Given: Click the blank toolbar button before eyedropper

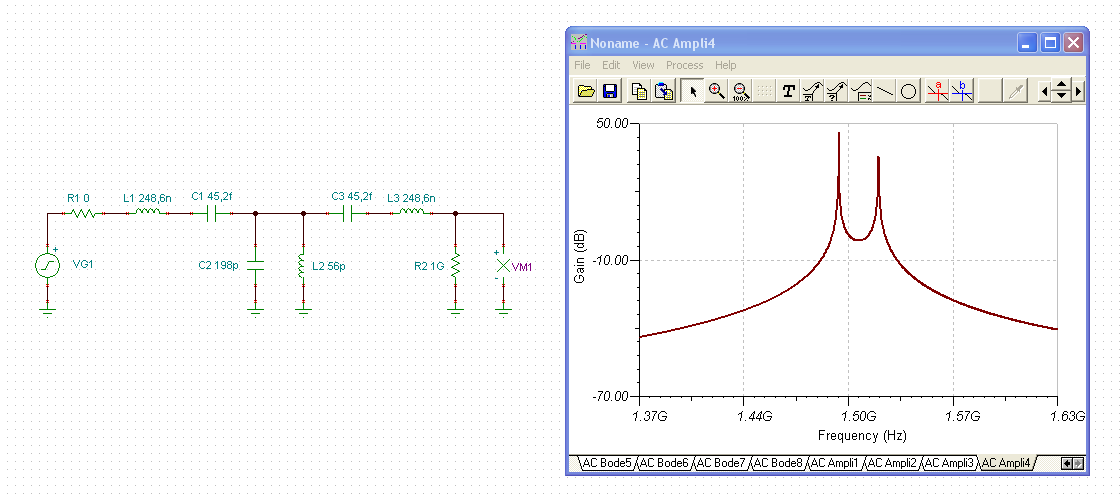Looking at the screenshot, I should pos(991,91).
